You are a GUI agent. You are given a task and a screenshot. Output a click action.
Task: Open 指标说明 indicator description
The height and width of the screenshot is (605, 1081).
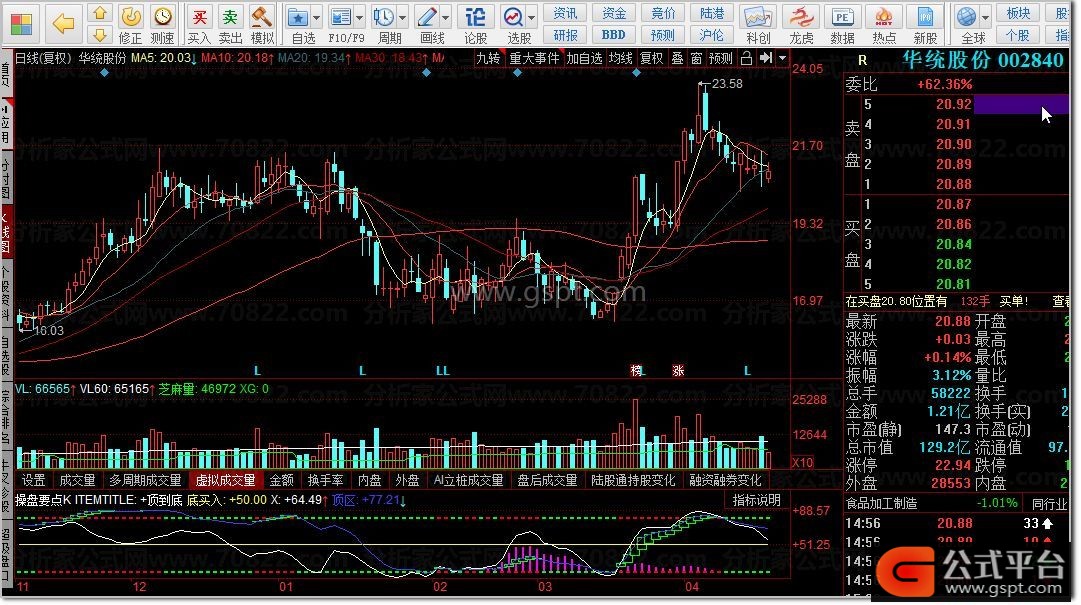point(756,500)
